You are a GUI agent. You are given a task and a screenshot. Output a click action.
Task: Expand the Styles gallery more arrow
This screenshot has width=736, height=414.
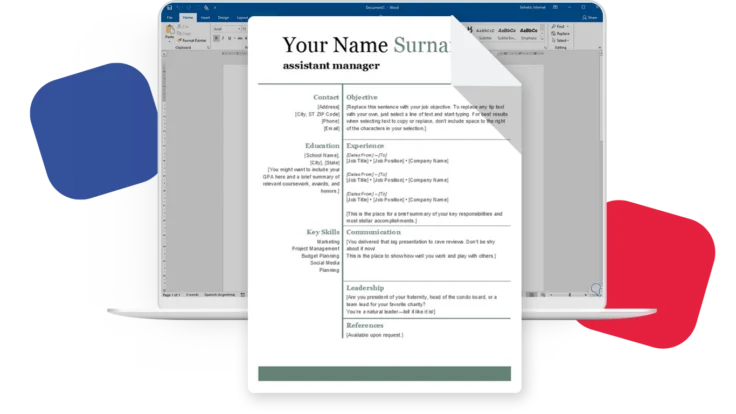pos(543,38)
